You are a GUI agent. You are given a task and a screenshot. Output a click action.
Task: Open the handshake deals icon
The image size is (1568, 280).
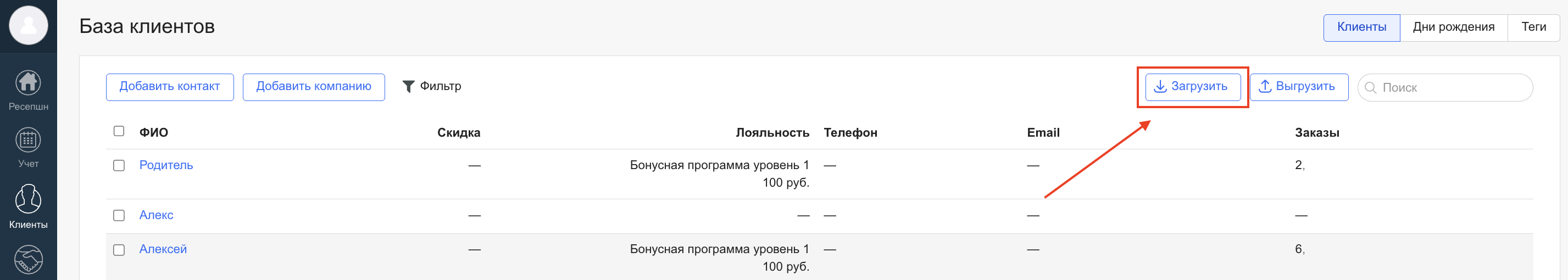[x=28, y=260]
